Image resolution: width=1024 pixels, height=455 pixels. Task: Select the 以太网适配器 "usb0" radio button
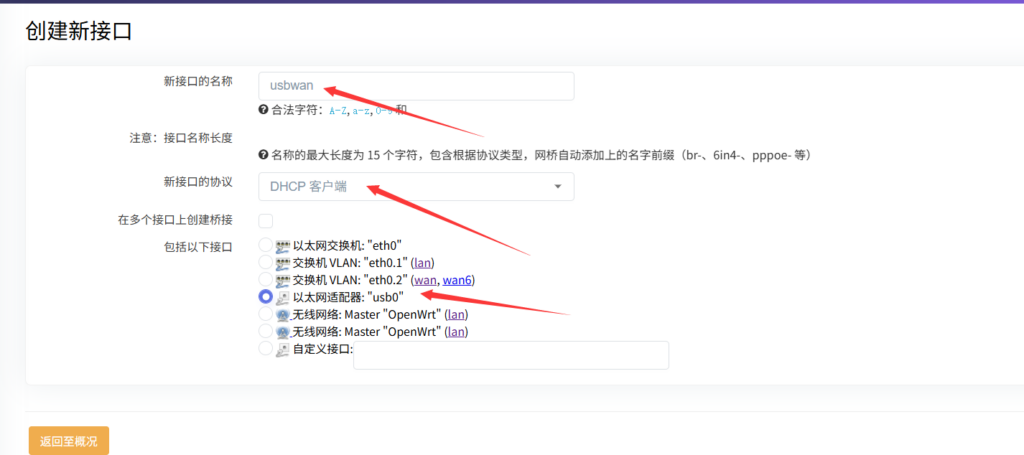[x=265, y=297]
